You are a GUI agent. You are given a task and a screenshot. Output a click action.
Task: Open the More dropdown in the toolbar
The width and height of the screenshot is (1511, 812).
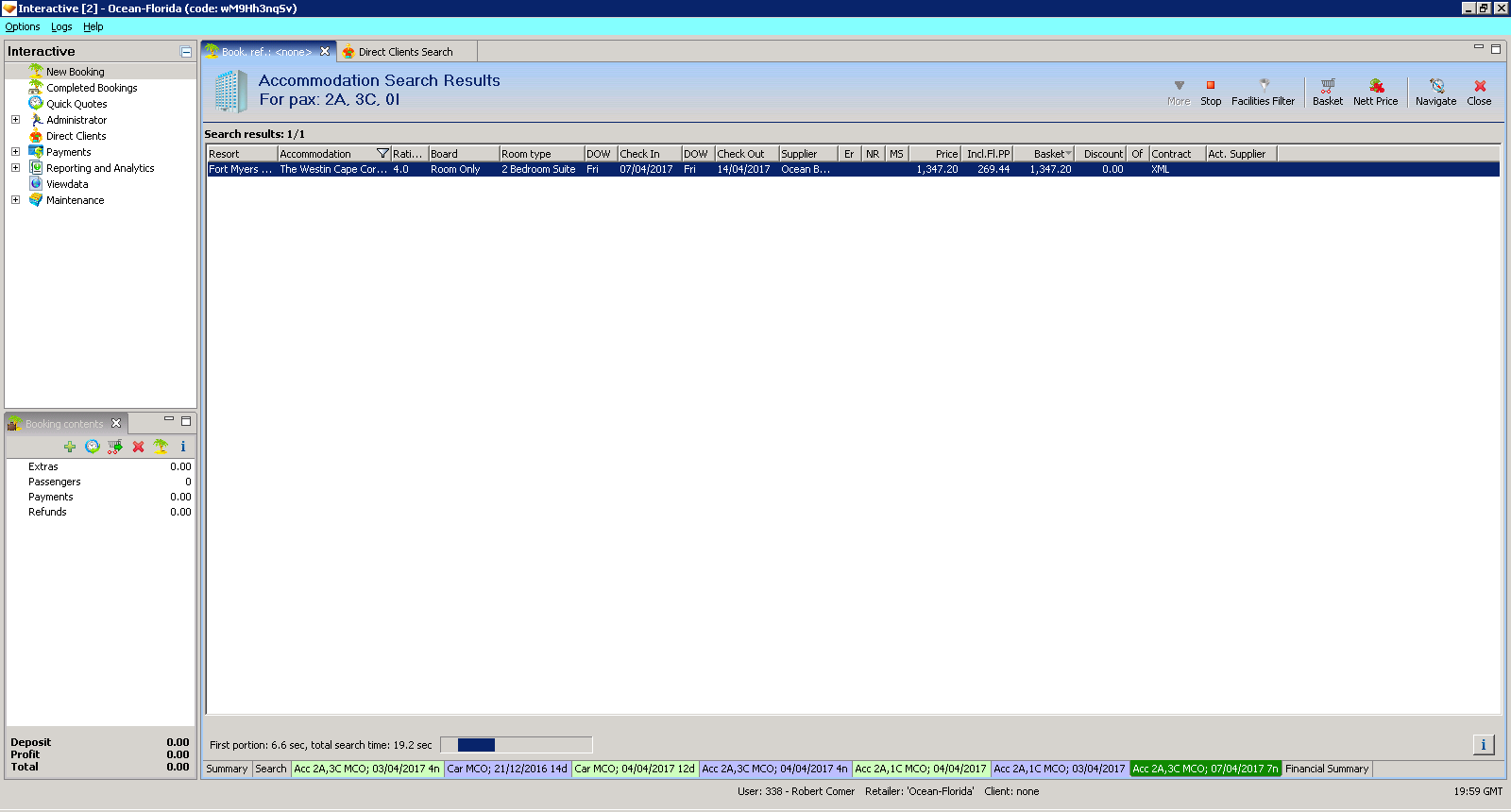coord(1179,92)
